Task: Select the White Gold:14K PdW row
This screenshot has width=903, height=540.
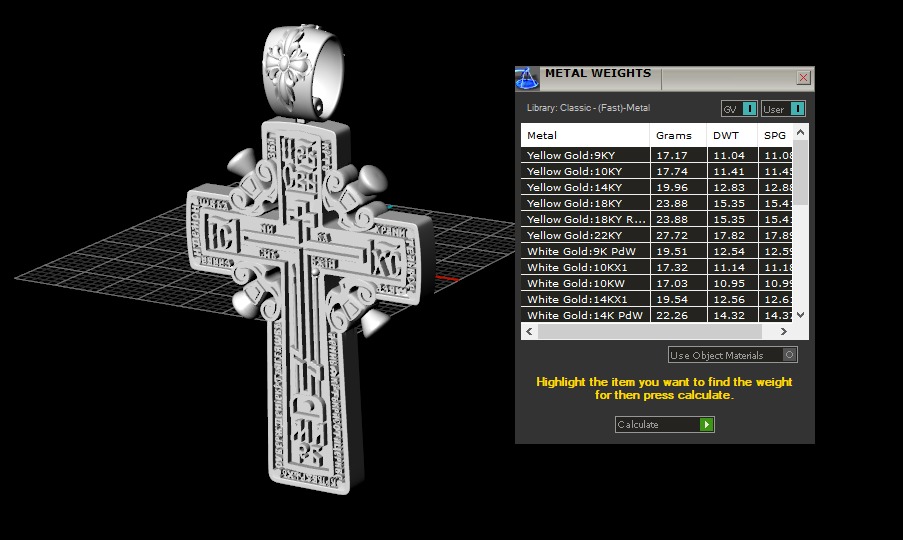Action: (x=657, y=315)
